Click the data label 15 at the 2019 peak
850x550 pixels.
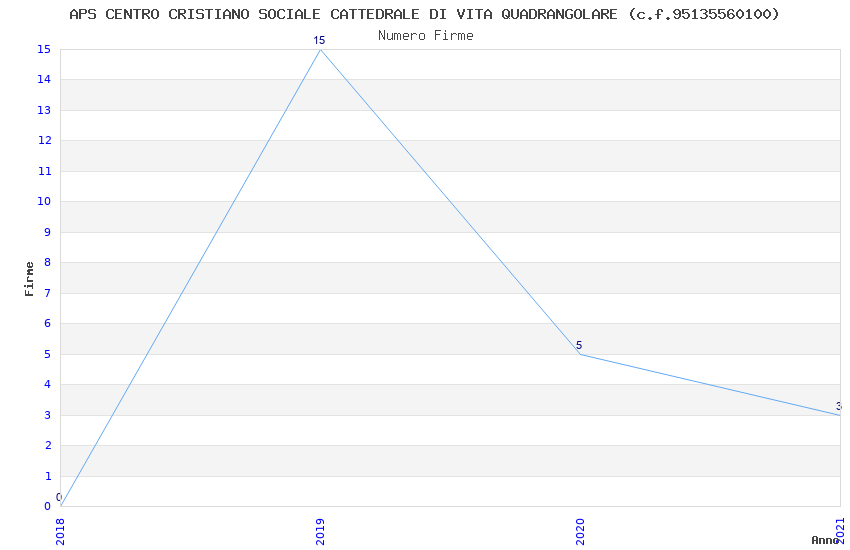click(319, 40)
